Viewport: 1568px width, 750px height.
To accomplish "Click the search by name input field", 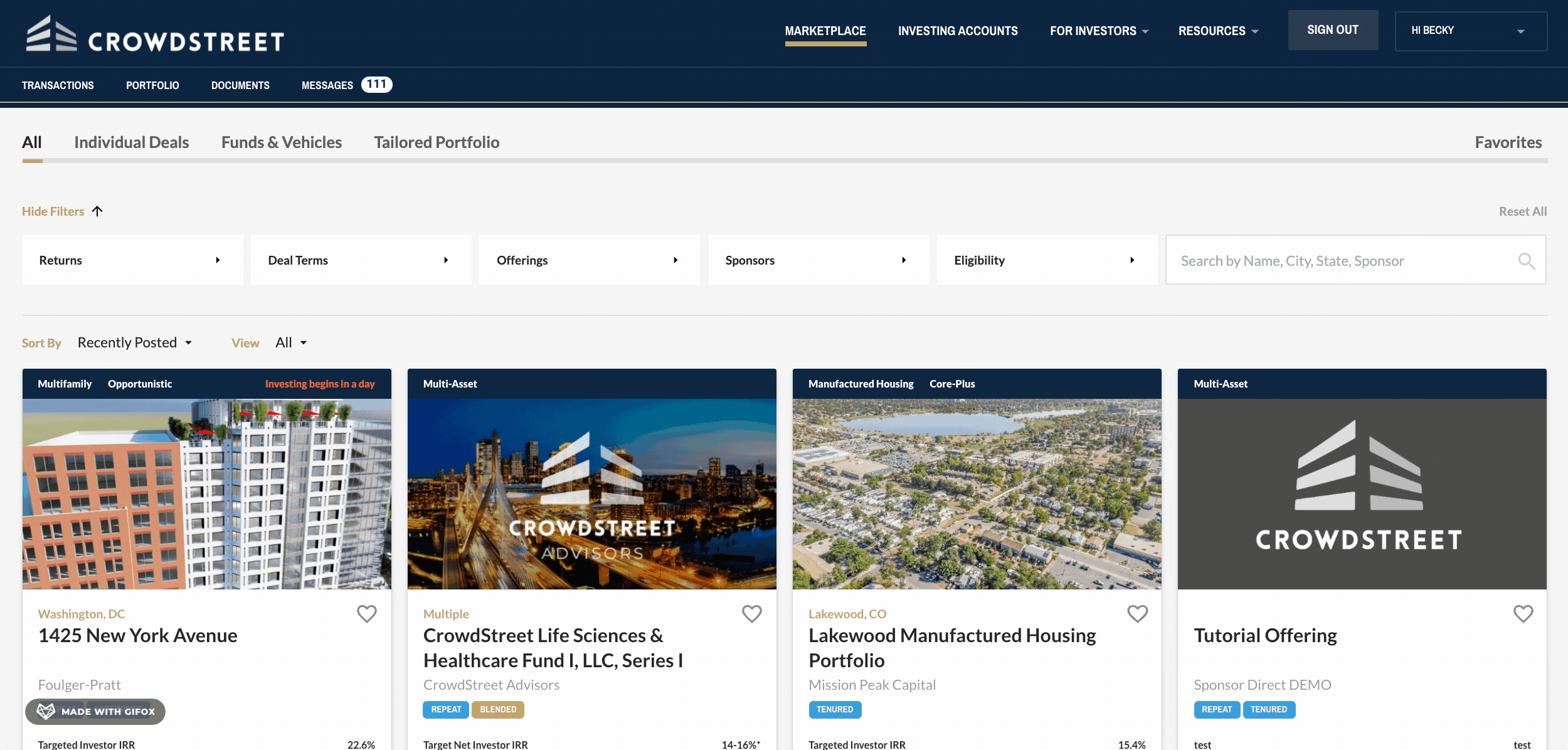I will pos(1355,260).
